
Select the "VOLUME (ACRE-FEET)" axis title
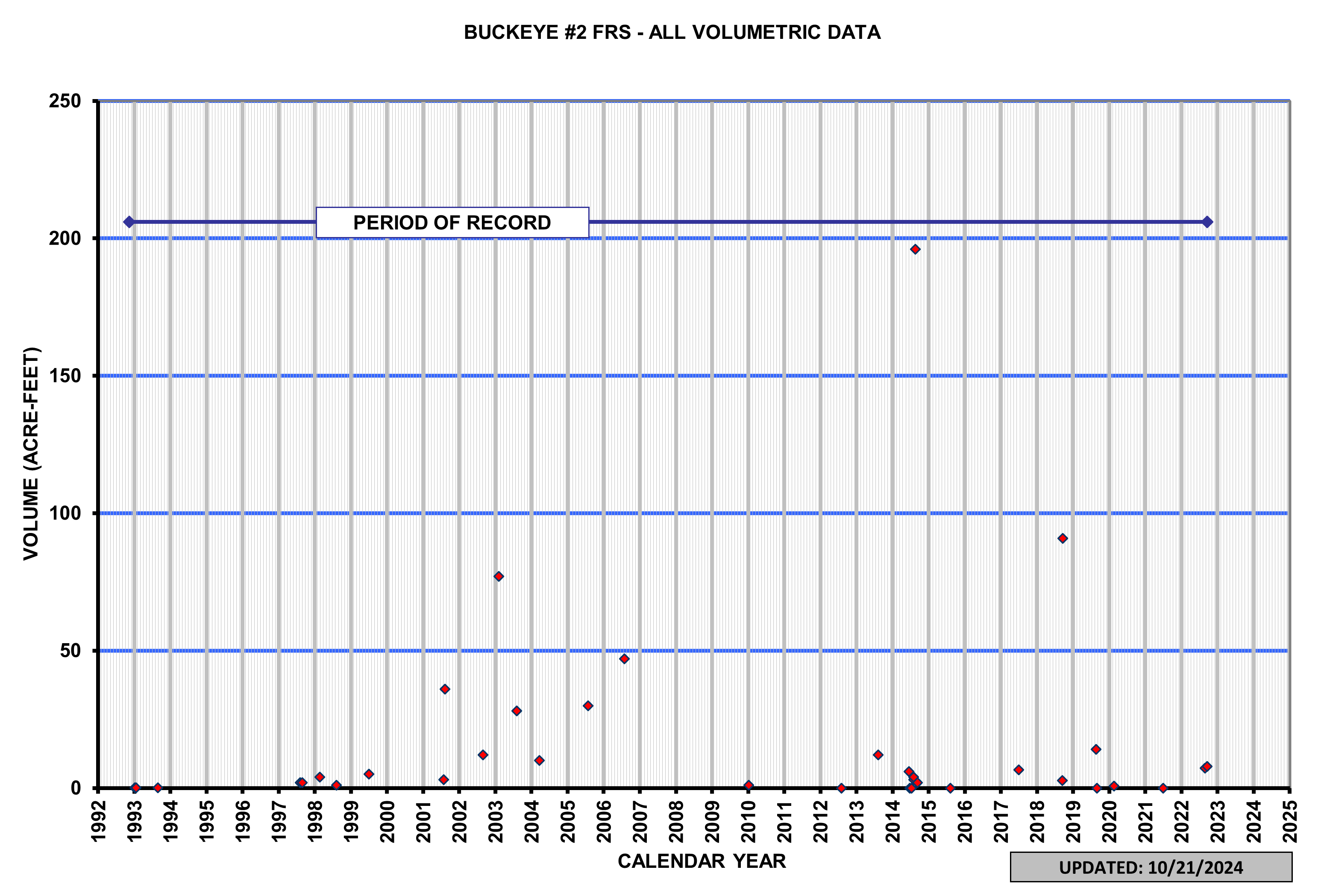[31, 454]
